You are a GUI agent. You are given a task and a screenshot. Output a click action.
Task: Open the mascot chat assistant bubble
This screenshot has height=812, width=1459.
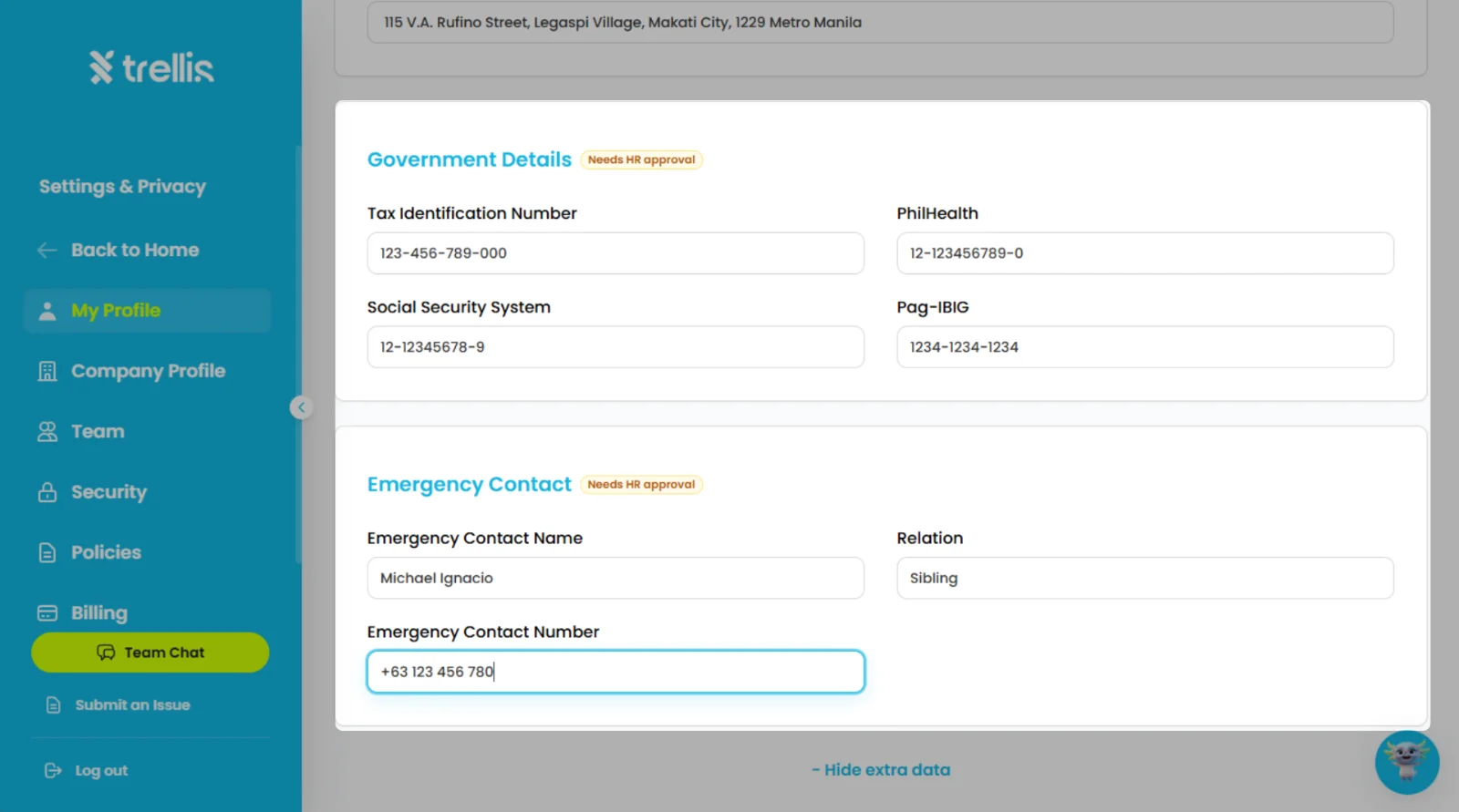coord(1407,762)
